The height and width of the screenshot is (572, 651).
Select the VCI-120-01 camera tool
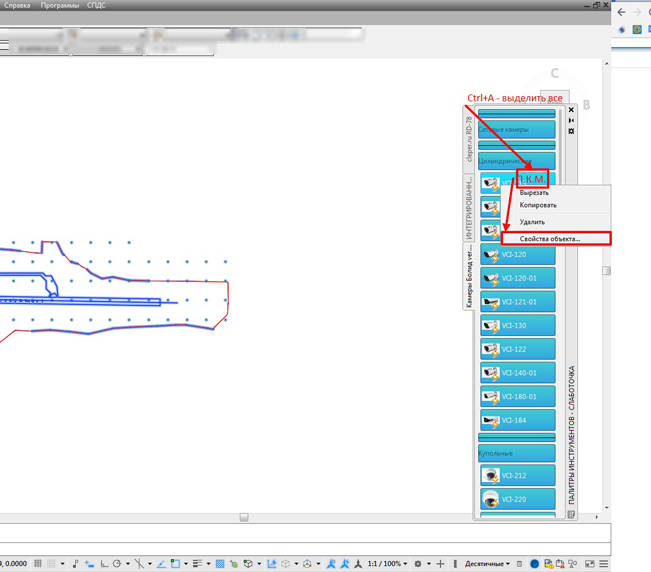pyautogui.click(x=517, y=278)
